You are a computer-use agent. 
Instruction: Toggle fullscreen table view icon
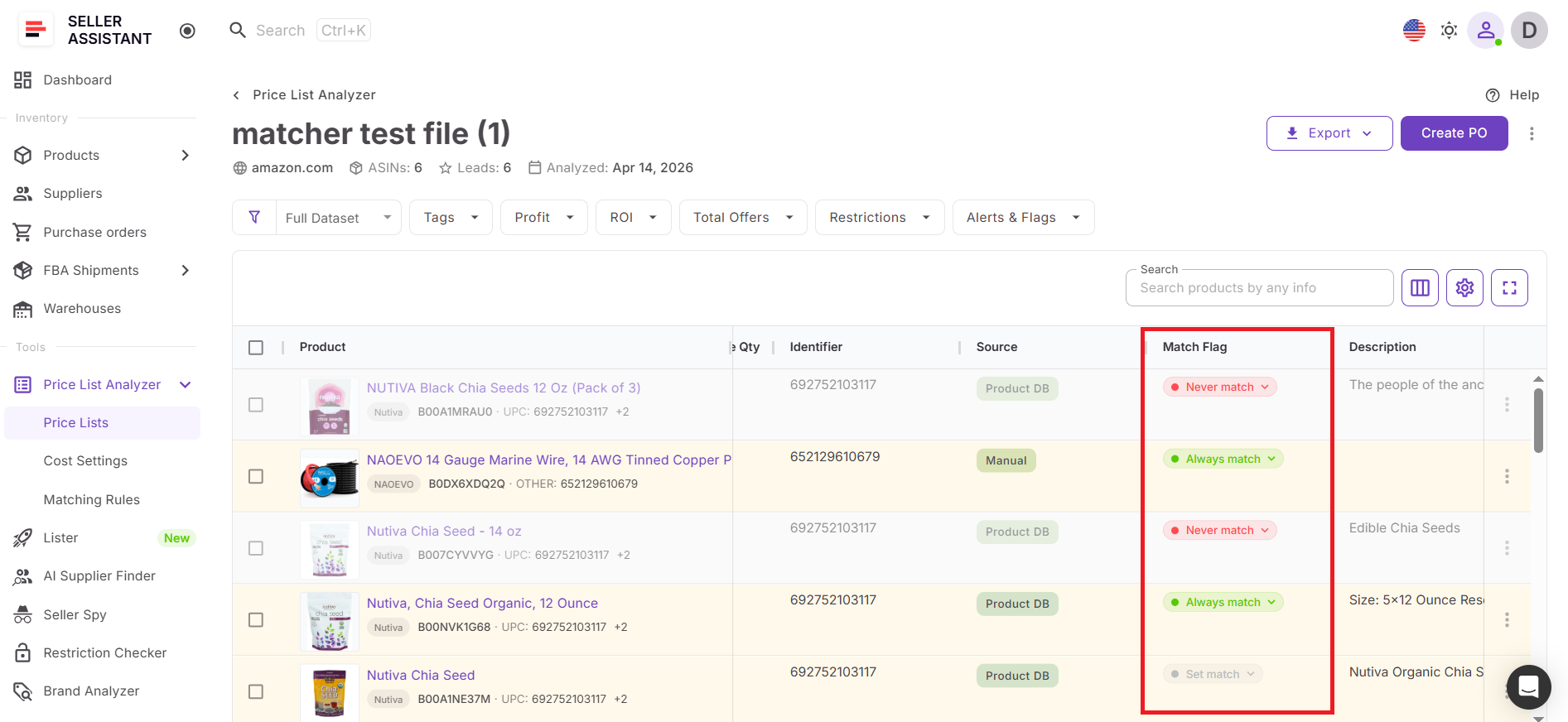click(x=1509, y=288)
